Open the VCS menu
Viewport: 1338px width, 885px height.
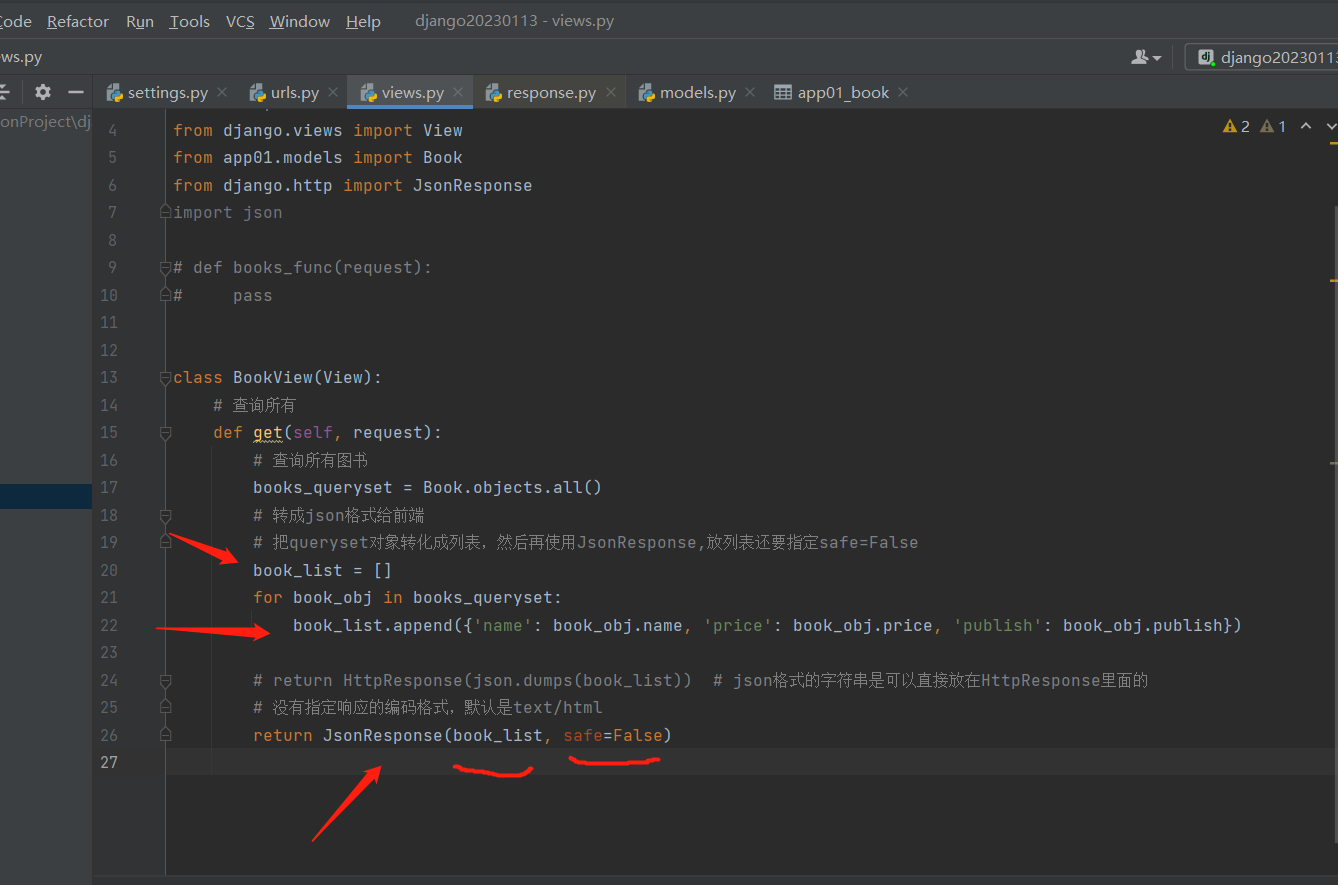point(240,21)
